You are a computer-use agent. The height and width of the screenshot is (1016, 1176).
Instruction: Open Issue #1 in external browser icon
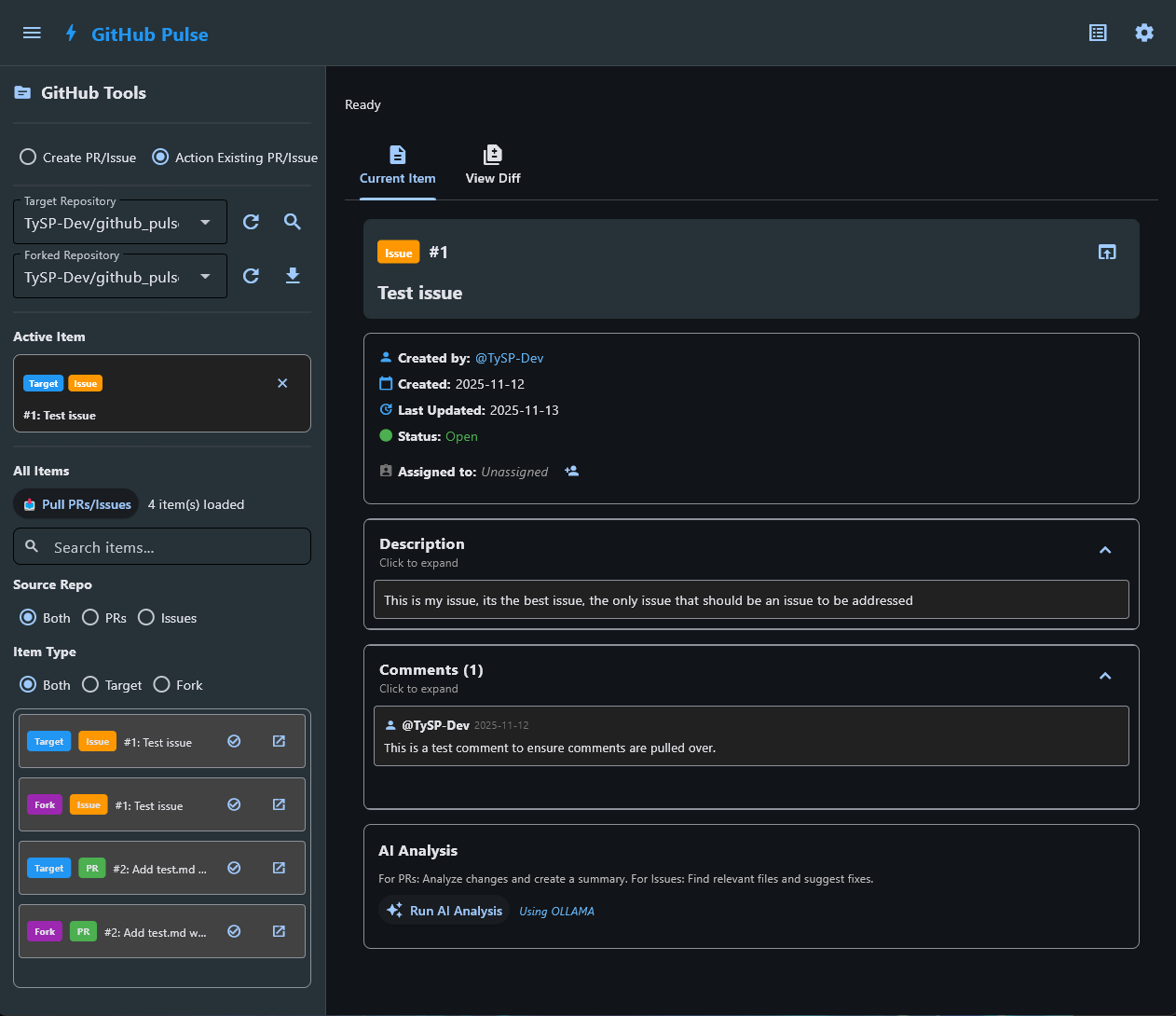point(1107,252)
